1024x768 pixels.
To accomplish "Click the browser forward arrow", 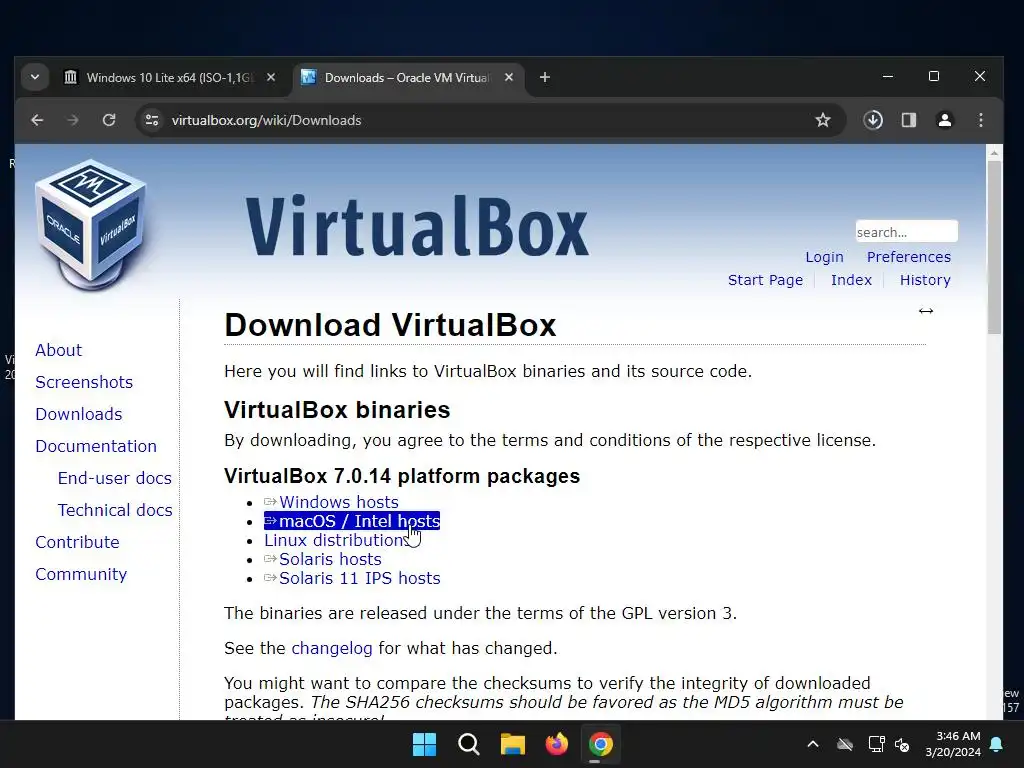I will tap(72, 120).
